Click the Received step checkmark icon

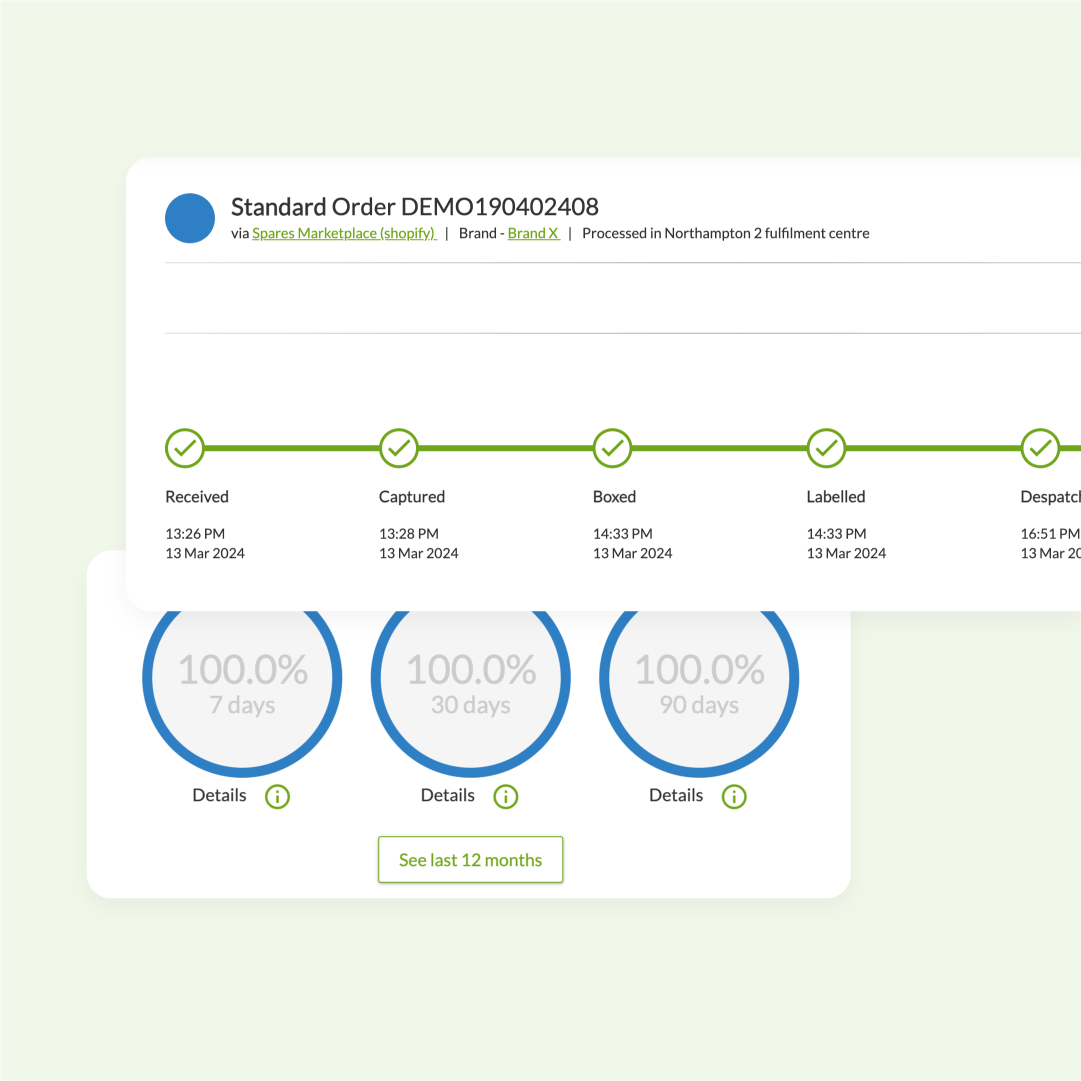click(x=185, y=448)
